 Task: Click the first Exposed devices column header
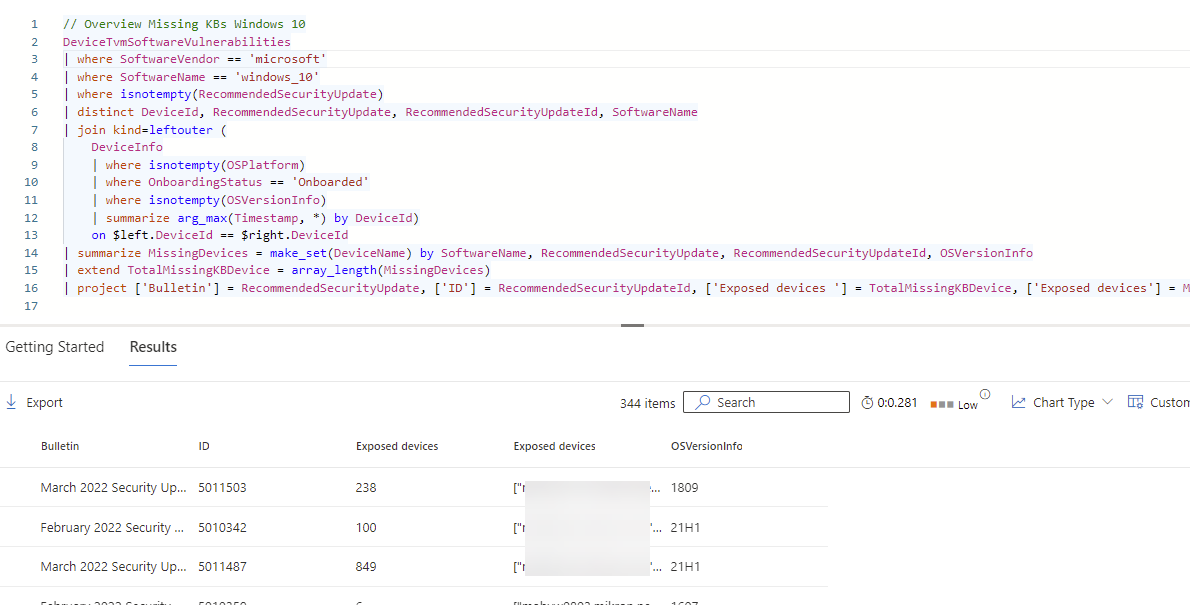397,446
